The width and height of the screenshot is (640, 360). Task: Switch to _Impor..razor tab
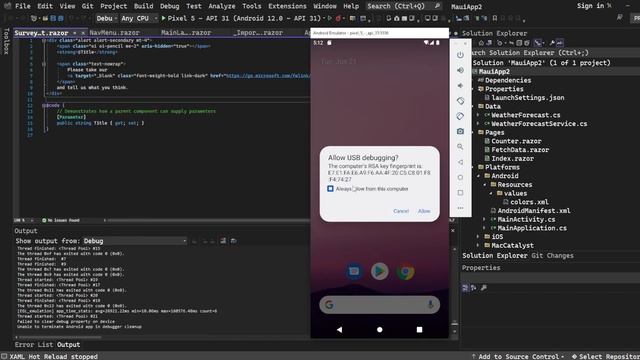click(258, 32)
